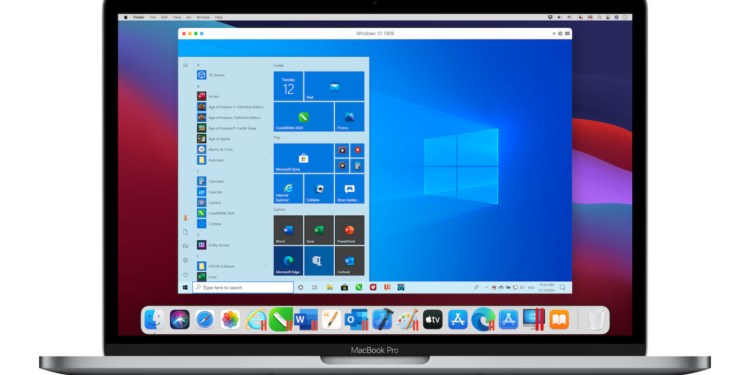This screenshot has width=750, height=375.
Task: Open the Photos tile
Action: [x=349, y=117]
